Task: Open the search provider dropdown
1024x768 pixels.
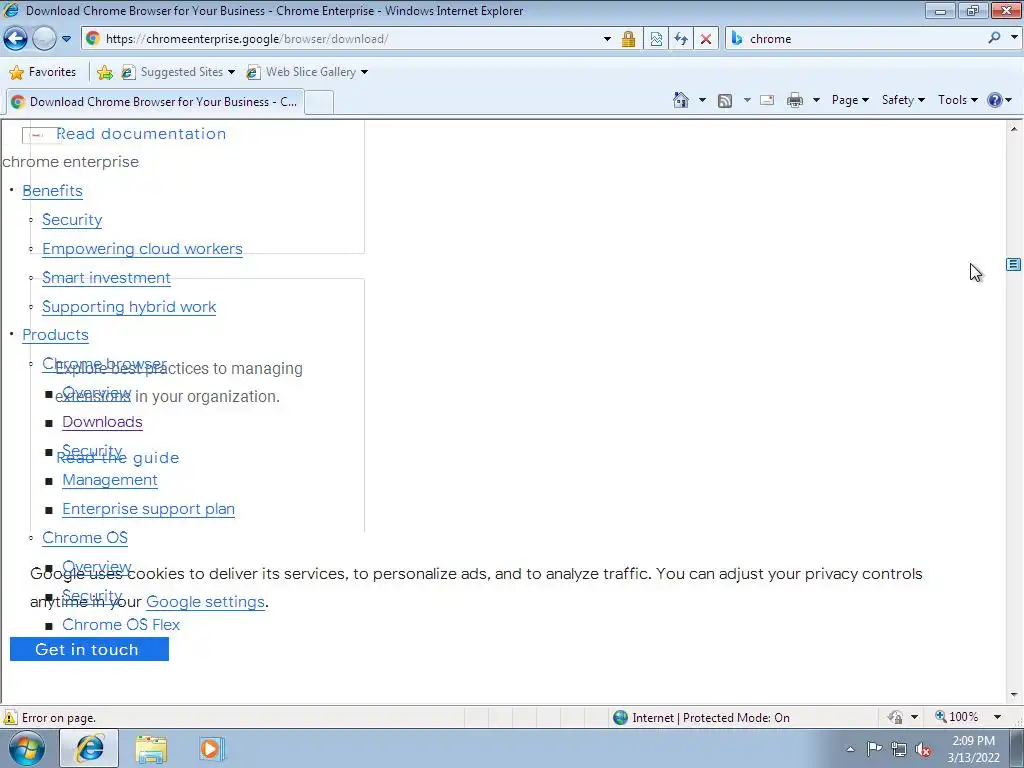Action: click(1014, 38)
